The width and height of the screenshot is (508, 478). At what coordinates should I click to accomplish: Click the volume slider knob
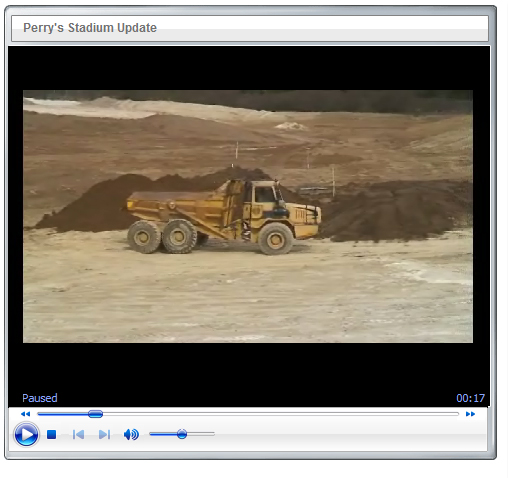click(182, 434)
